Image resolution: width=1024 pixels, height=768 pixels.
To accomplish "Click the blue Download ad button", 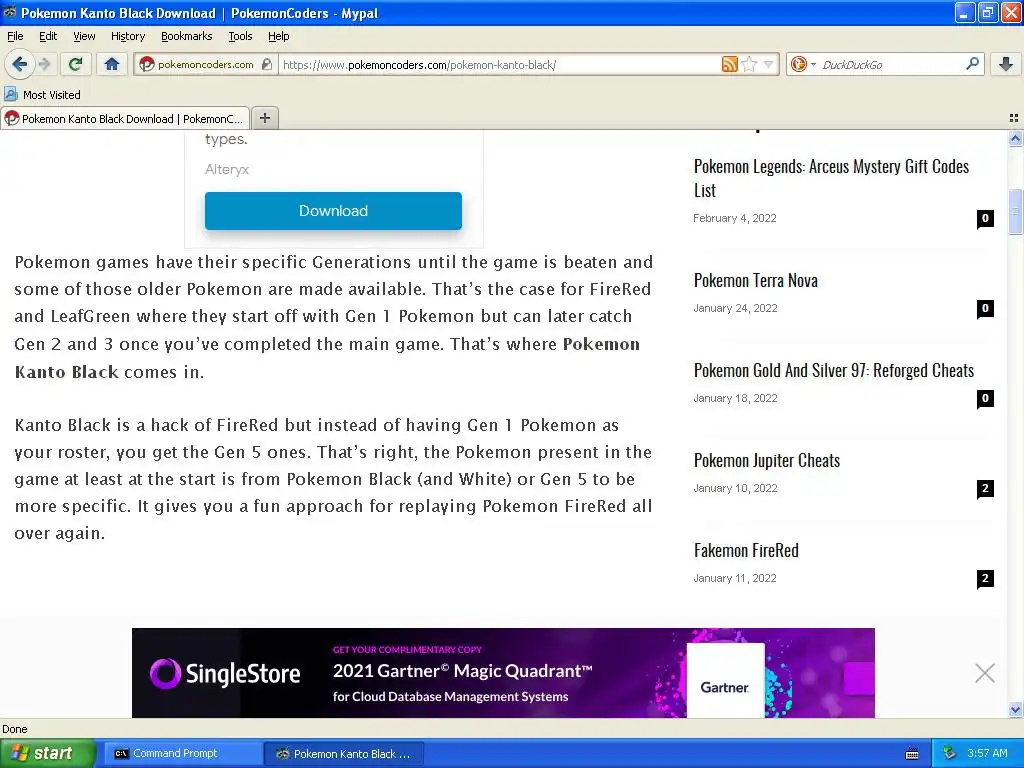I will click(333, 211).
